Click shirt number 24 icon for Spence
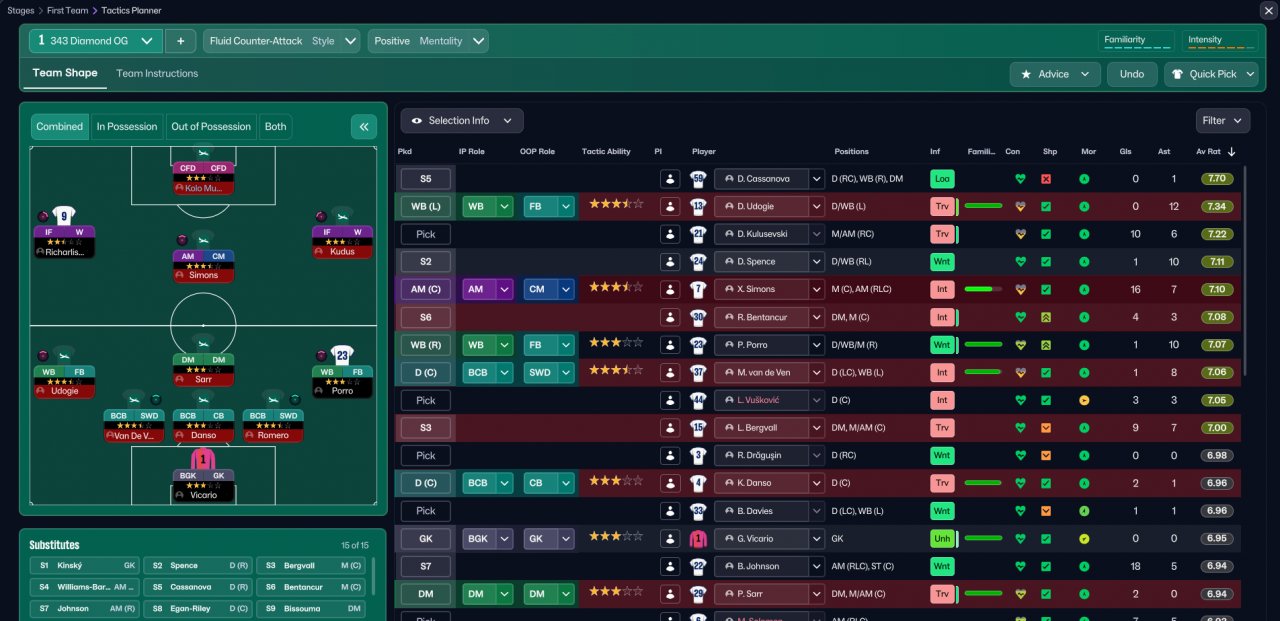This screenshot has height=621, width=1280. pyautogui.click(x=698, y=261)
